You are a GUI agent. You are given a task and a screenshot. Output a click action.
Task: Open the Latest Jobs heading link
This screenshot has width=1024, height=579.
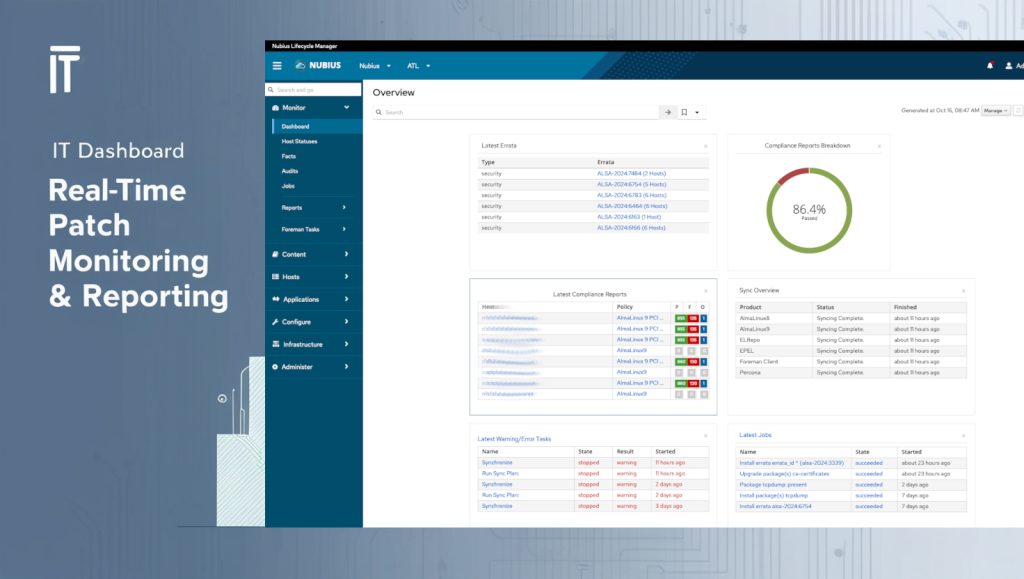[x=755, y=435]
